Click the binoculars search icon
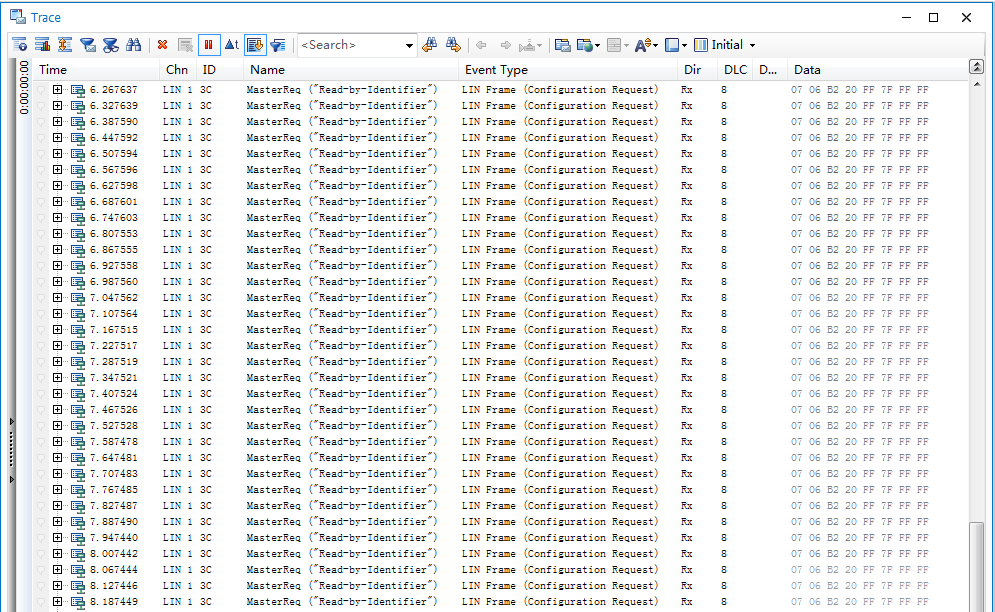Viewport: 995px width, 612px height. 133,45
